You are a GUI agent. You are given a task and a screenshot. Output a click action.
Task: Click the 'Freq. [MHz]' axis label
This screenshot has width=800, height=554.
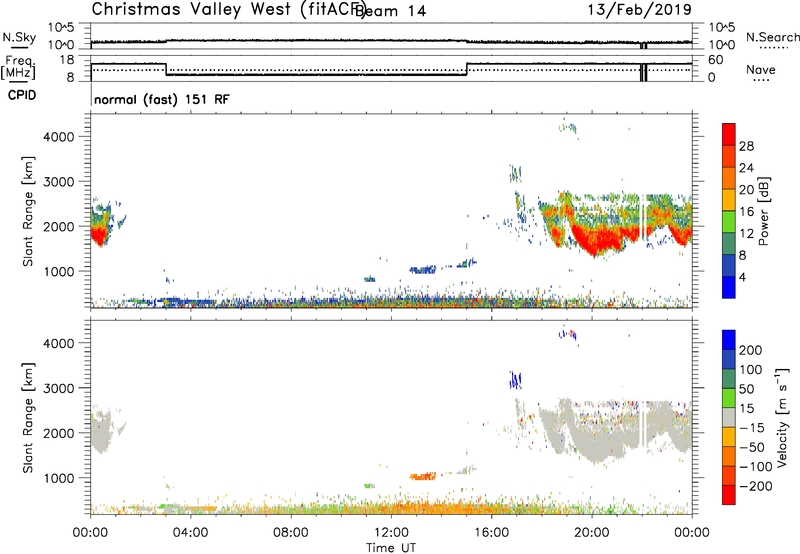click(x=18, y=67)
